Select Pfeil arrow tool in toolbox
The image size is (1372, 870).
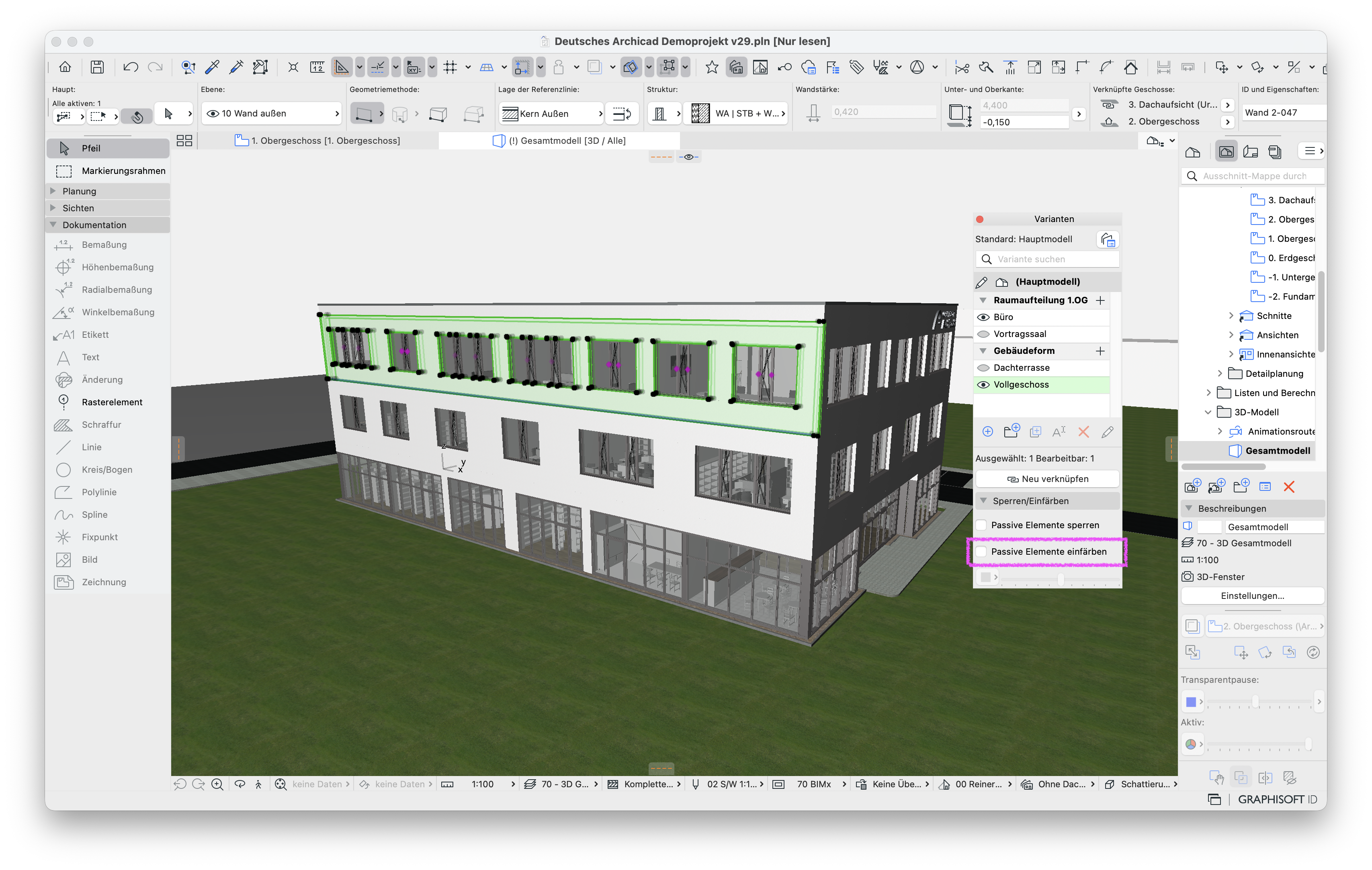pyautogui.click(x=108, y=148)
